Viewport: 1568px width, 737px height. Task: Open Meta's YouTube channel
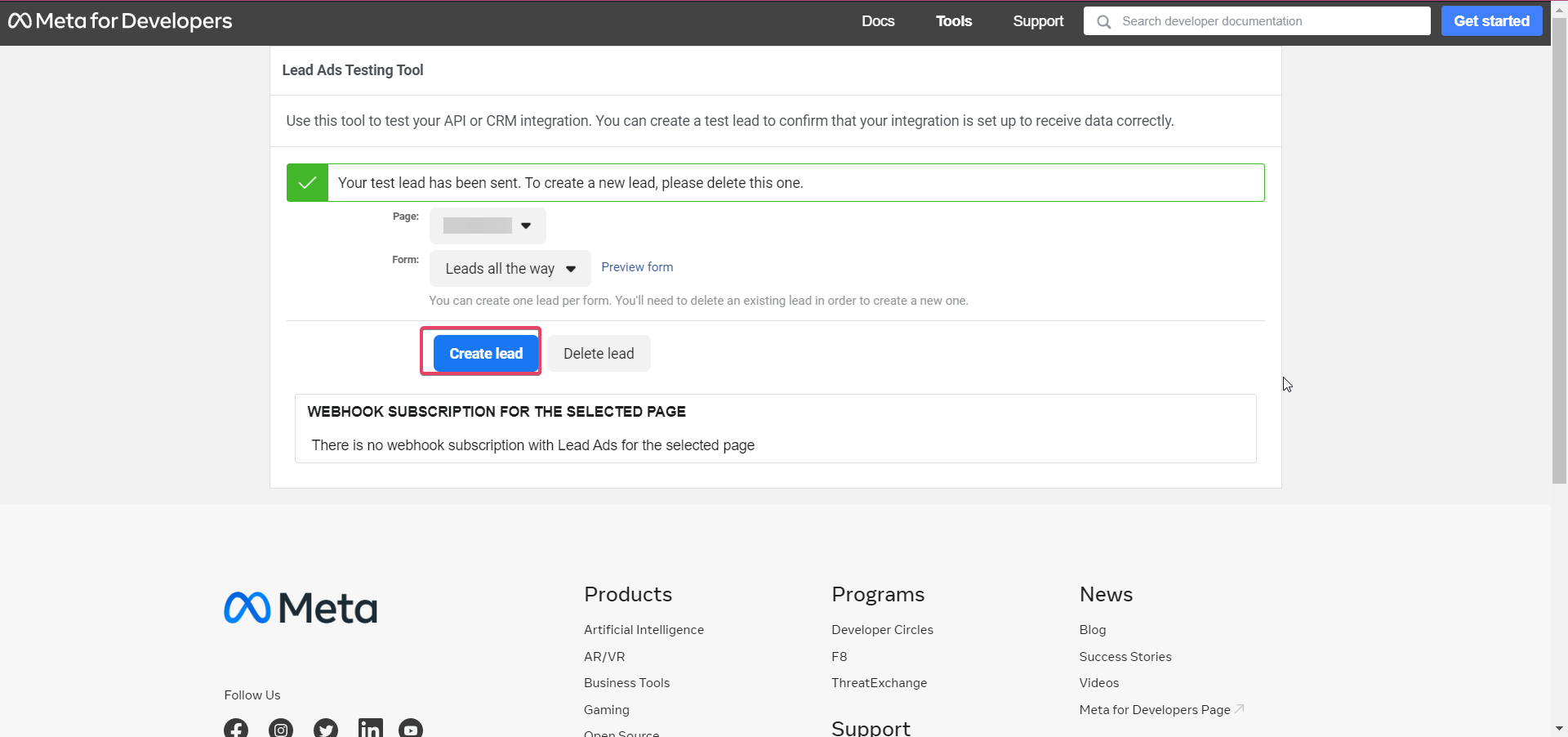click(410, 727)
